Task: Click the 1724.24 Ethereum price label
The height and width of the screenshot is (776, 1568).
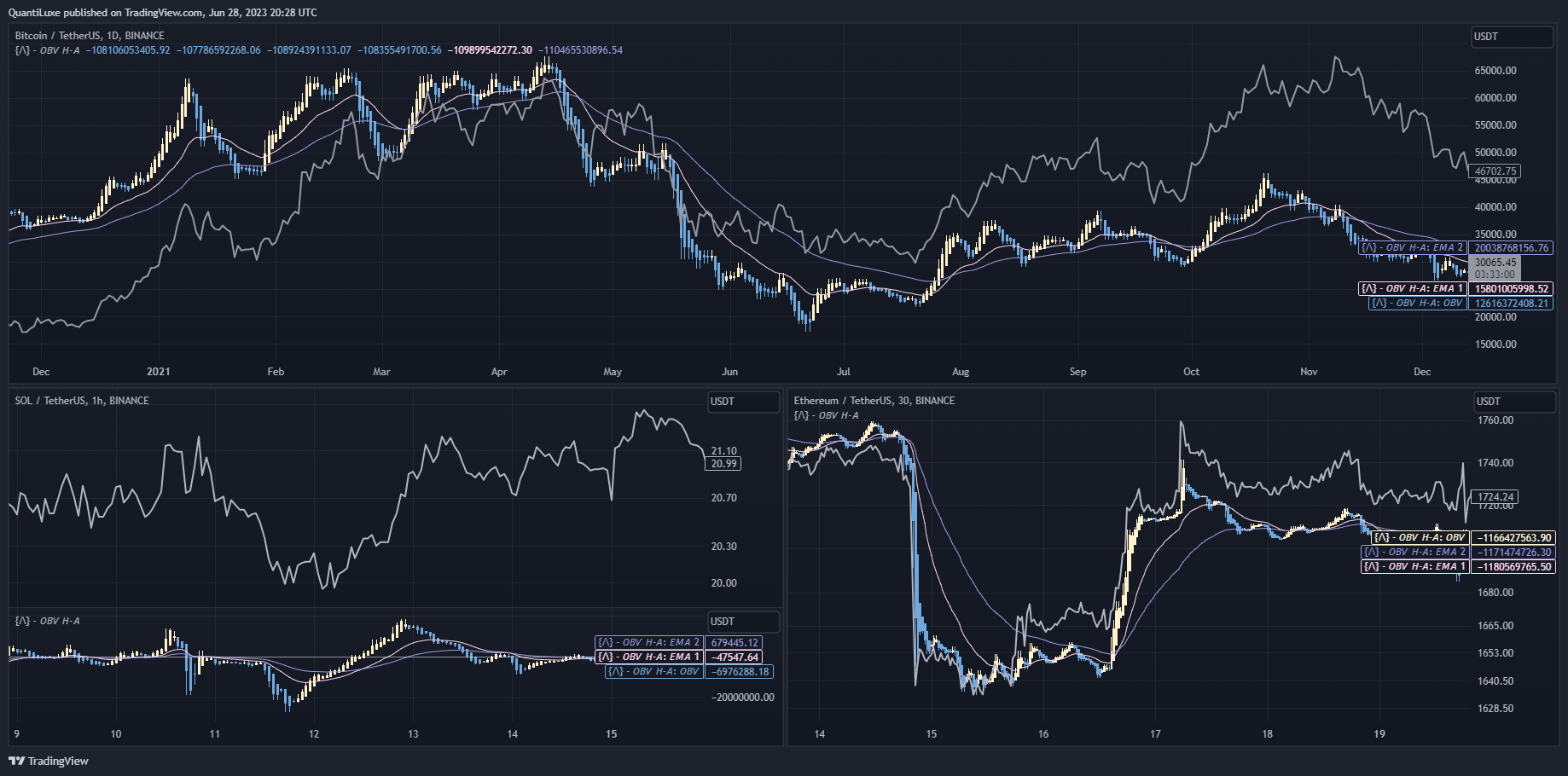Action: 1496,497
